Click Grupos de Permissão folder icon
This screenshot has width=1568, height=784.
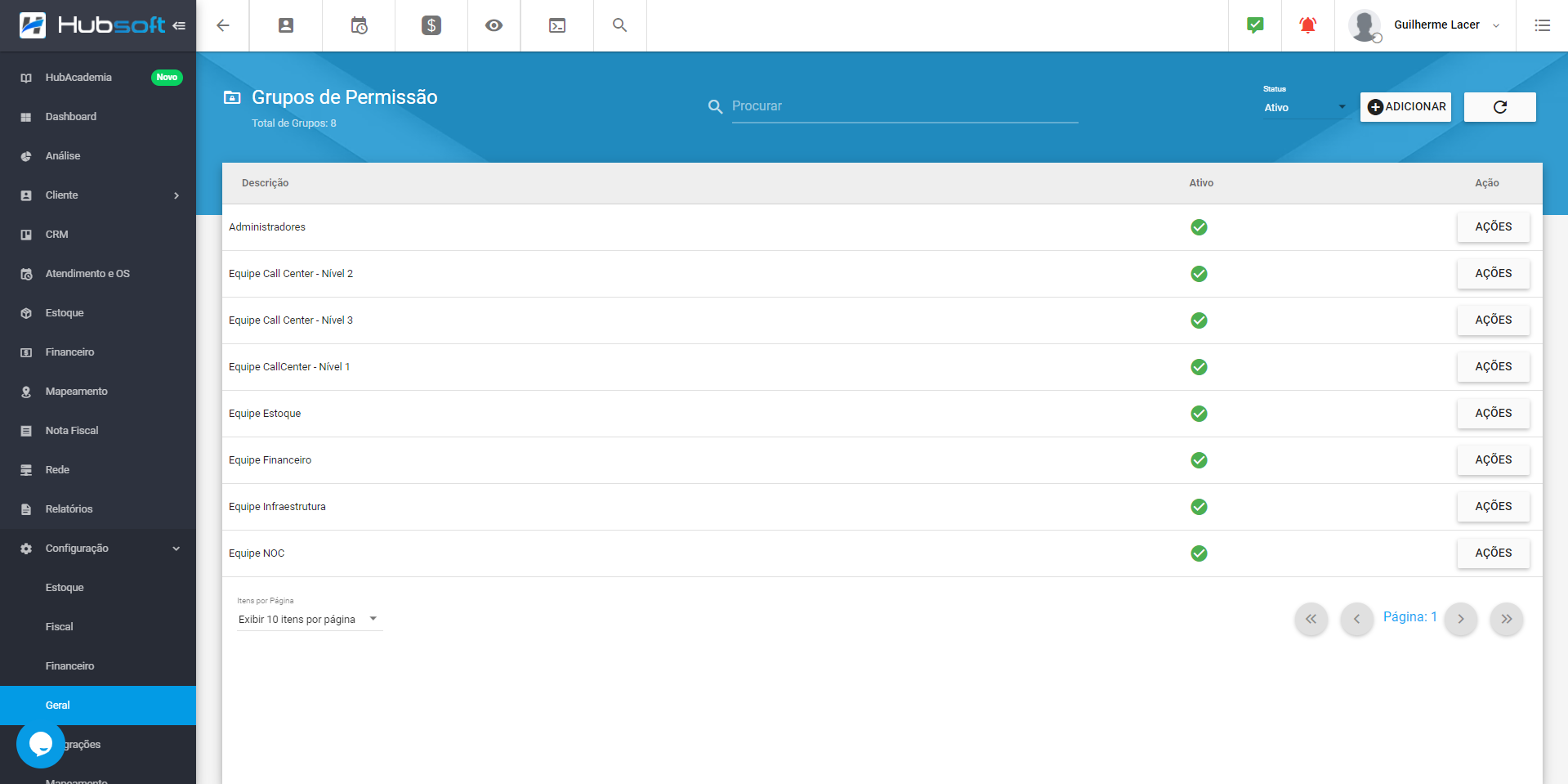coord(232,97)
